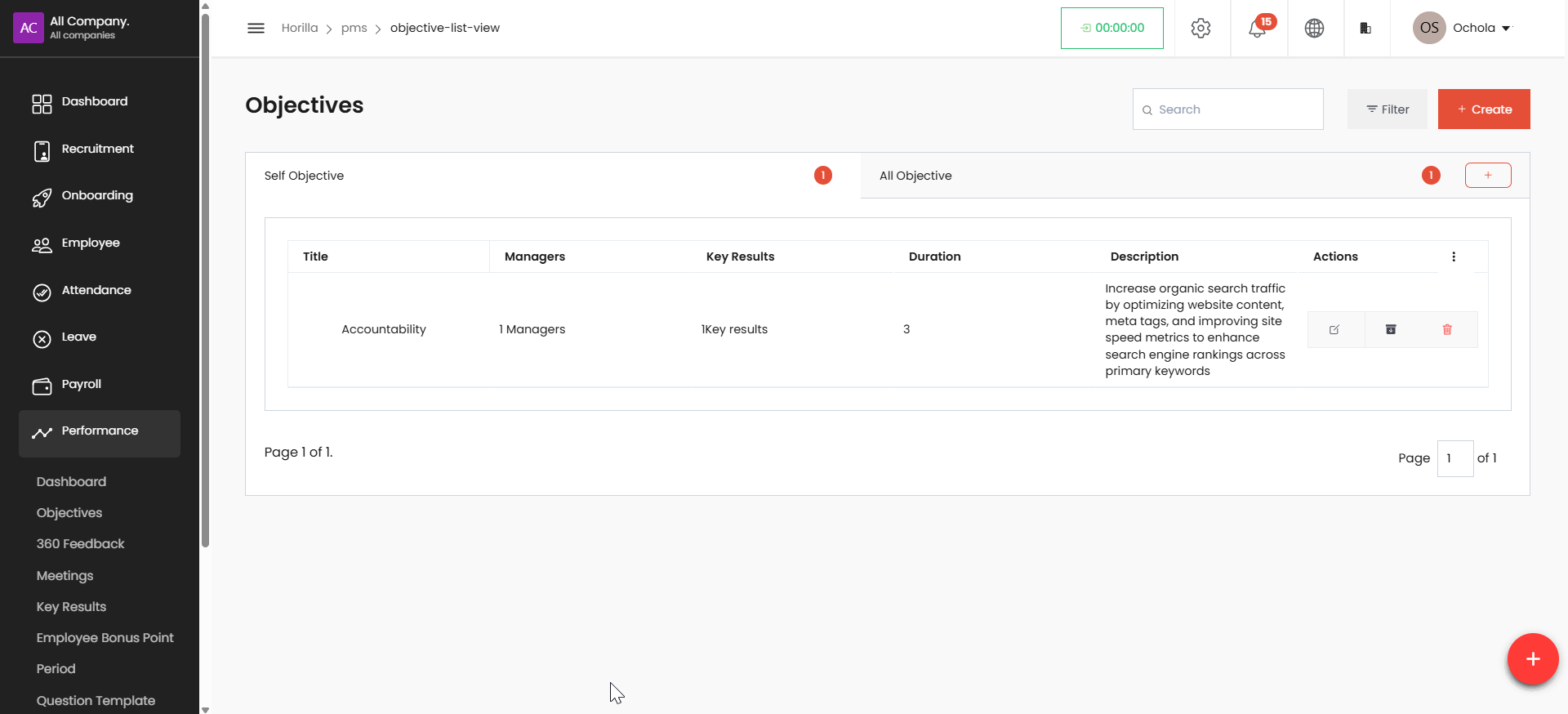This screenshot has height=714, width=1568.
Task: Click the objective description text
Action: (x=1196, y=329)
